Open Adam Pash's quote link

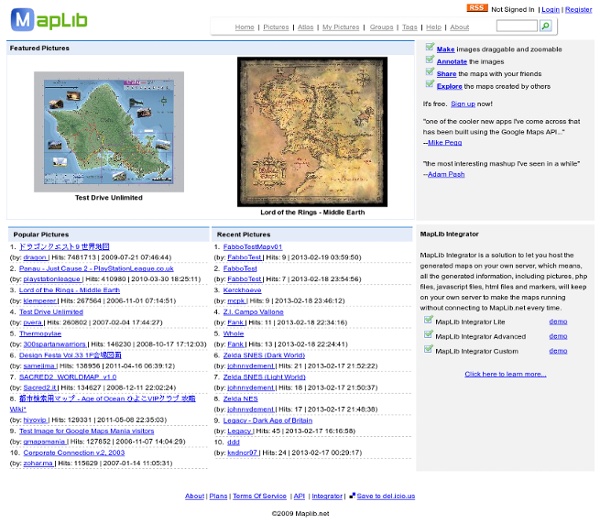[446, 175]
